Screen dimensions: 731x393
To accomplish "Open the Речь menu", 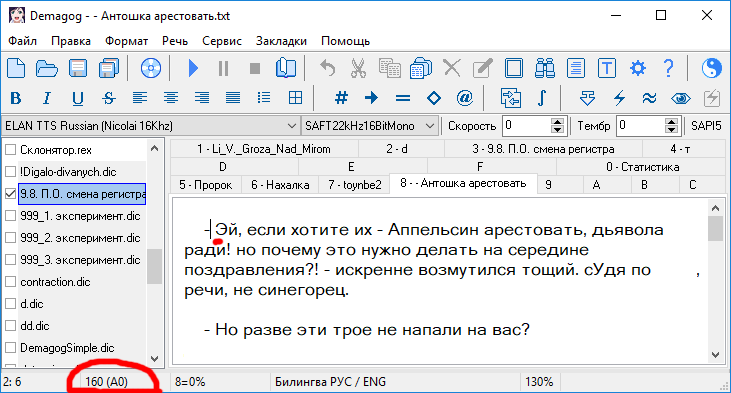I will pyautogui.click(x=175, y=41).
